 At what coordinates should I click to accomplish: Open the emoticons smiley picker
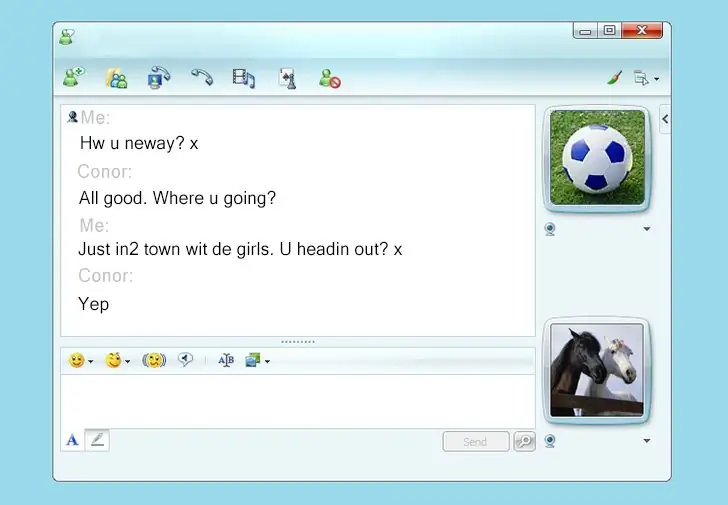(77, 360)
